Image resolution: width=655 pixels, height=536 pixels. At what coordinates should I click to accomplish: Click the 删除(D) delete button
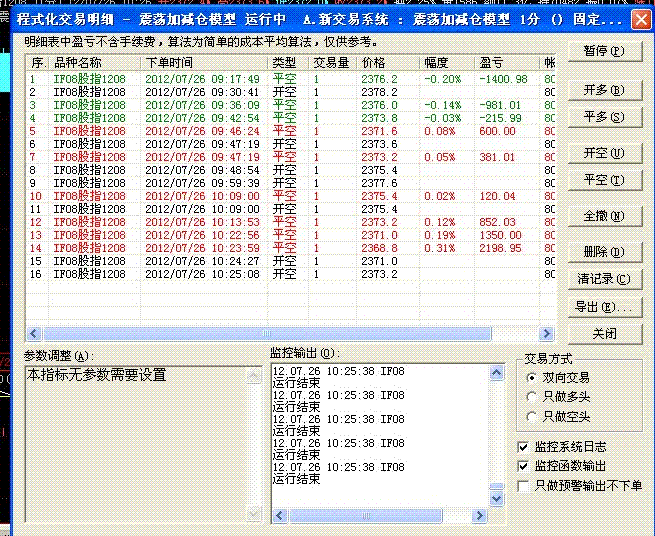pos(604,252)
